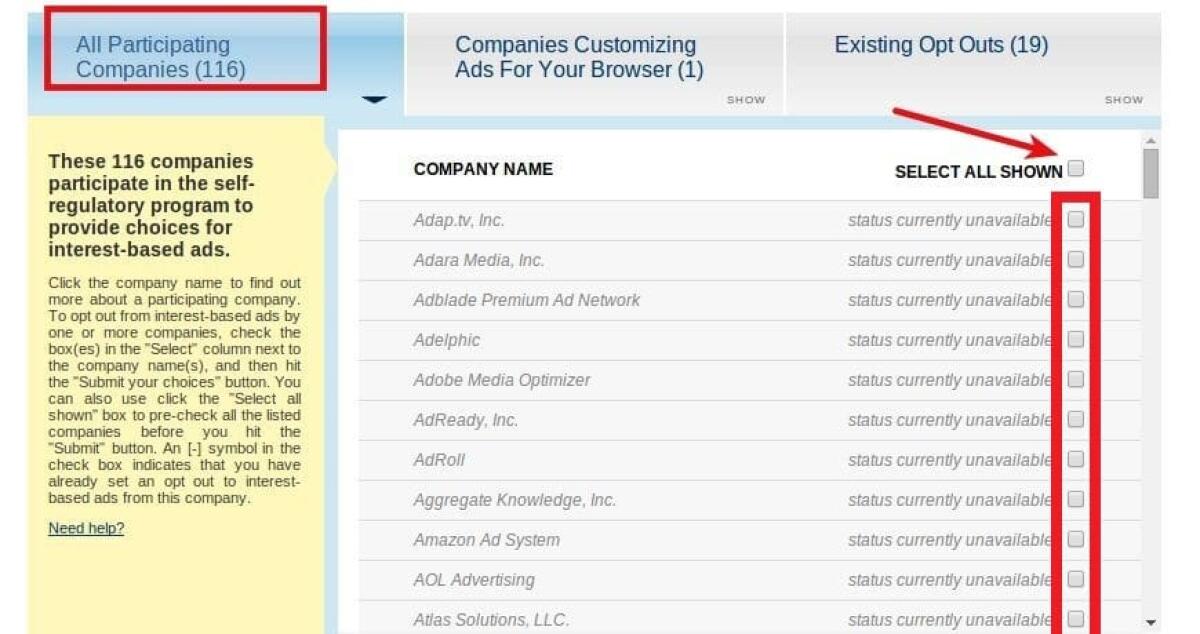The image size is (1200, 634).
Task: Click the scrollbar down arrow
Action: click(x=1149, y=622)
